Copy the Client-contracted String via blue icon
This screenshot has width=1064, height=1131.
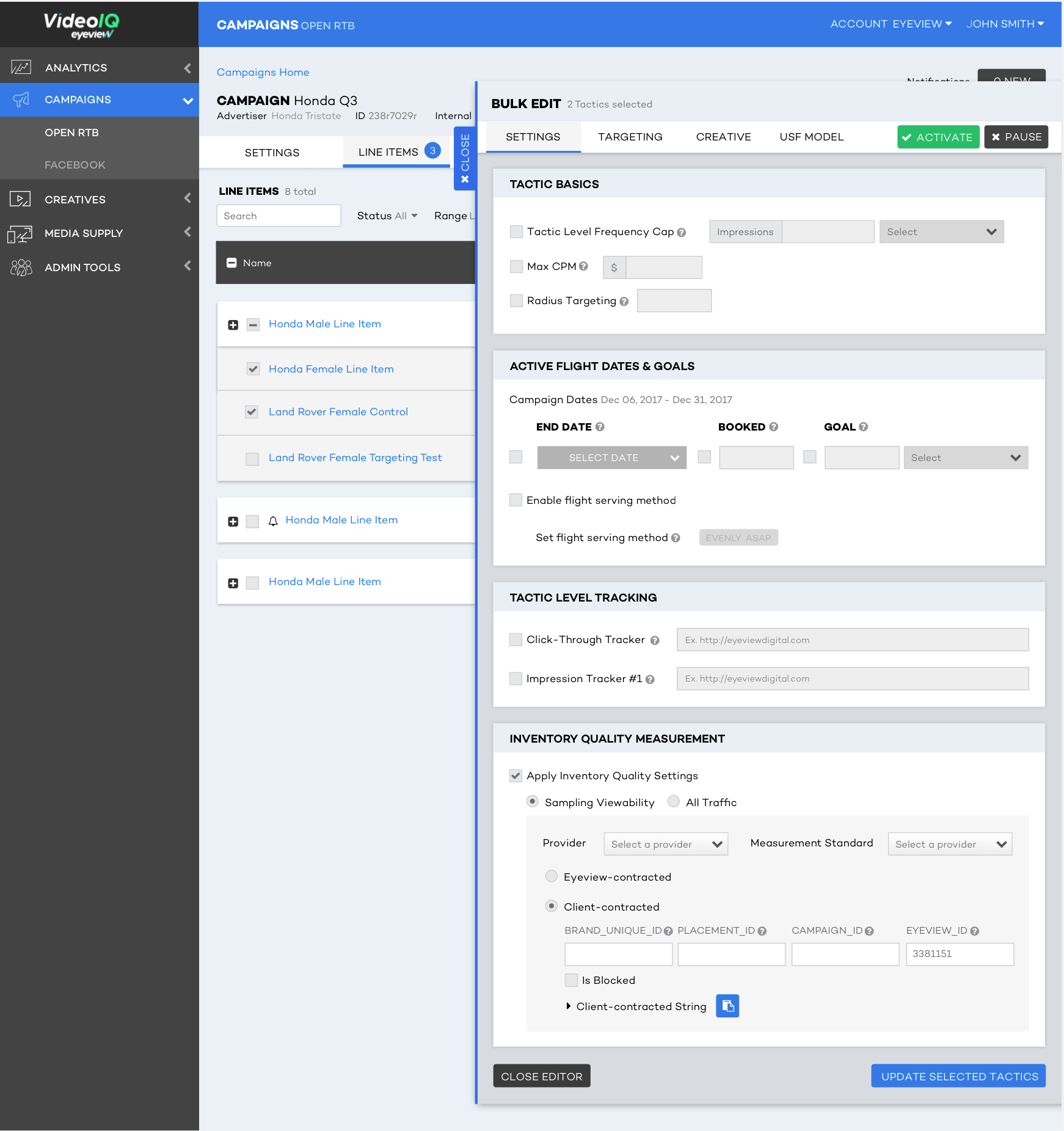tap(727, 1006)
